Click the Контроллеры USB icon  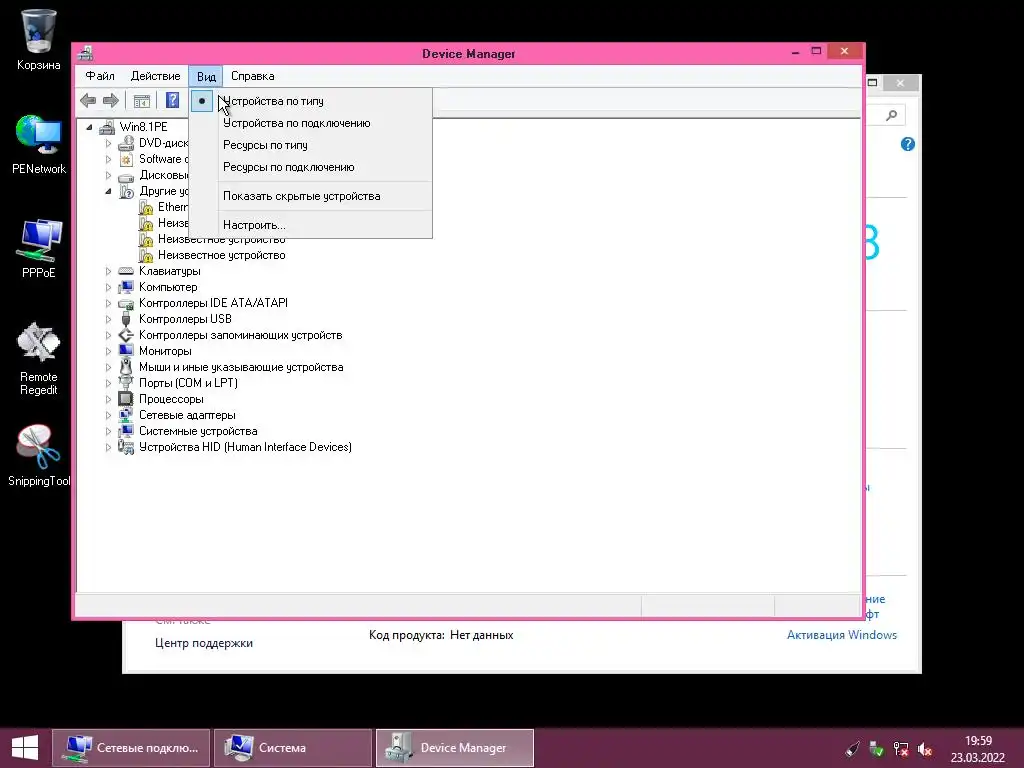126,319
